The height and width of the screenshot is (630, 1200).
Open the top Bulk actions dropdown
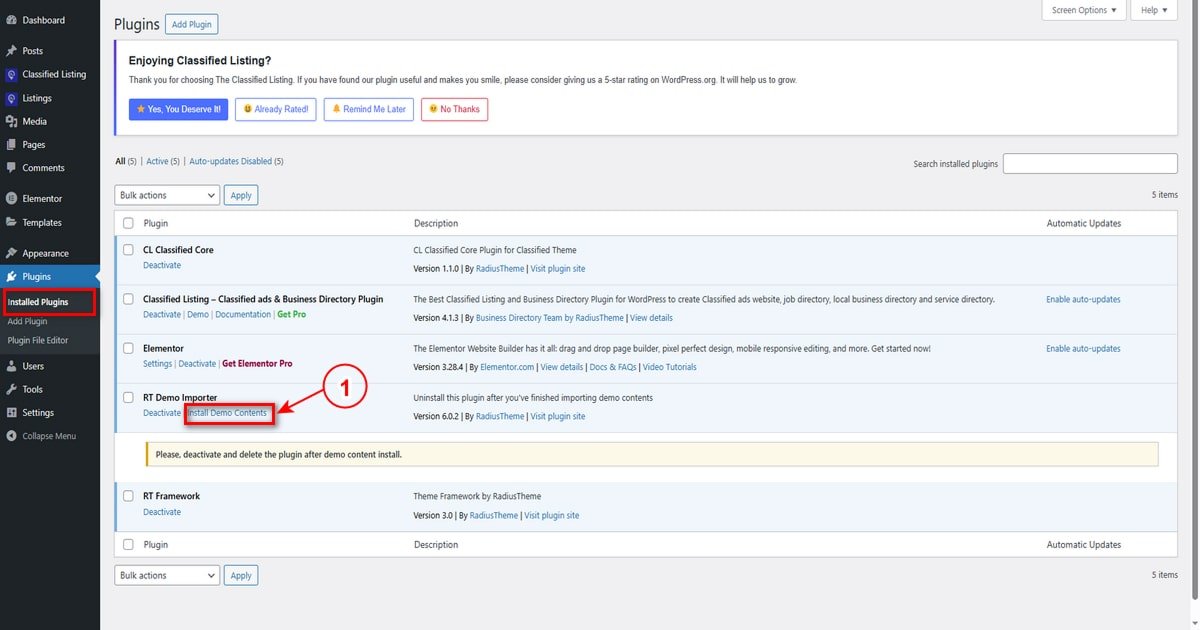click(167, 195)
